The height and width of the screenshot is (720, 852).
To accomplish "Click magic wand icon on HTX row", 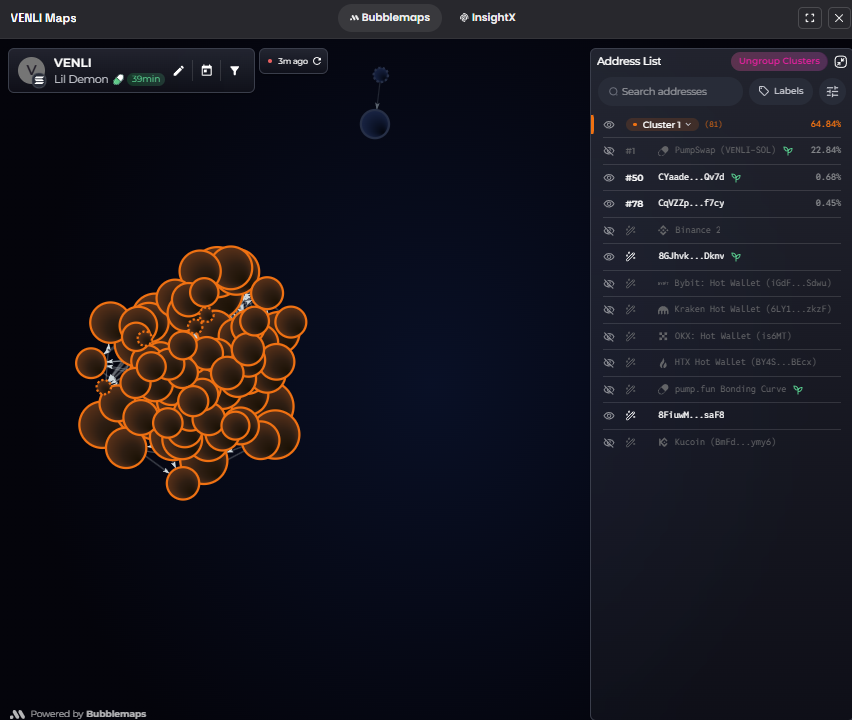I will click(630, 362).
